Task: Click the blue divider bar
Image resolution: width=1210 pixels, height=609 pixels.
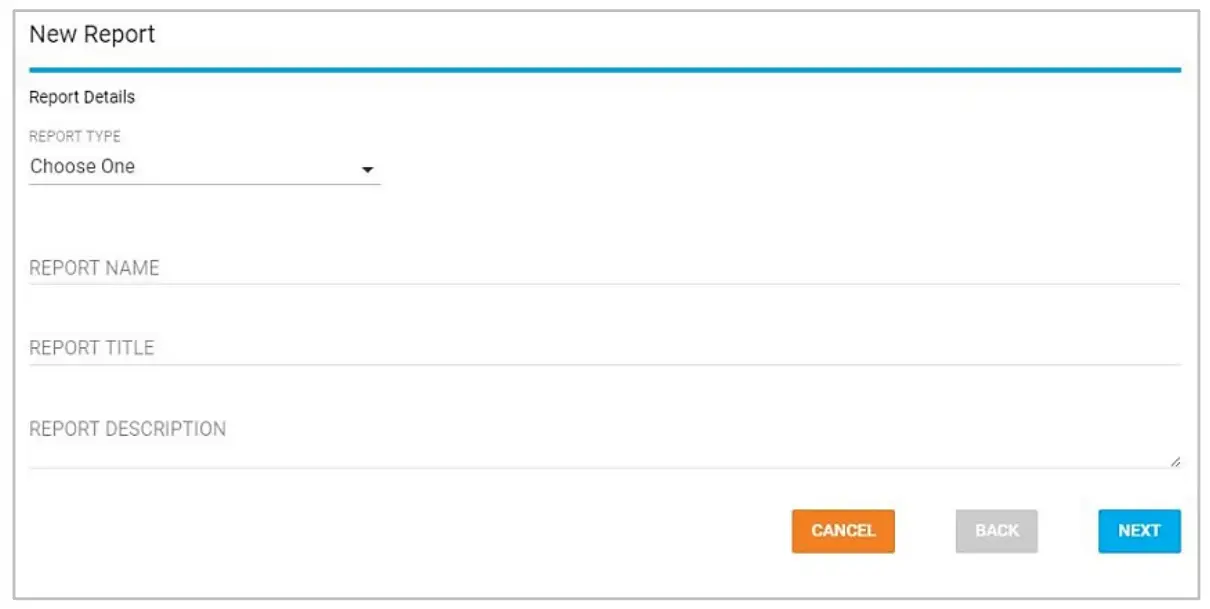Action: [x=605, y=69]
